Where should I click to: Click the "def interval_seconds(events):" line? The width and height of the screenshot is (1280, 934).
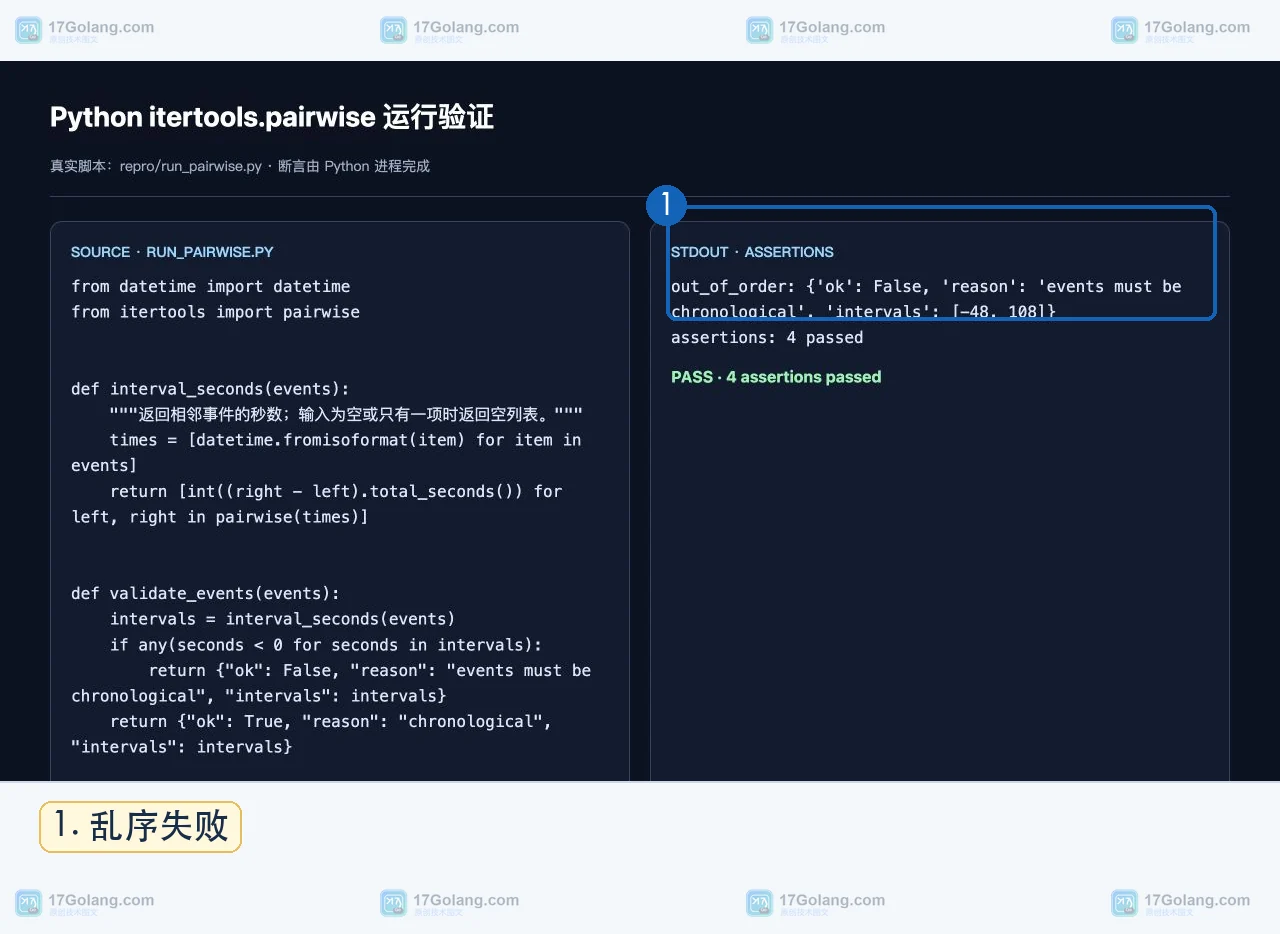coord(211,389)
